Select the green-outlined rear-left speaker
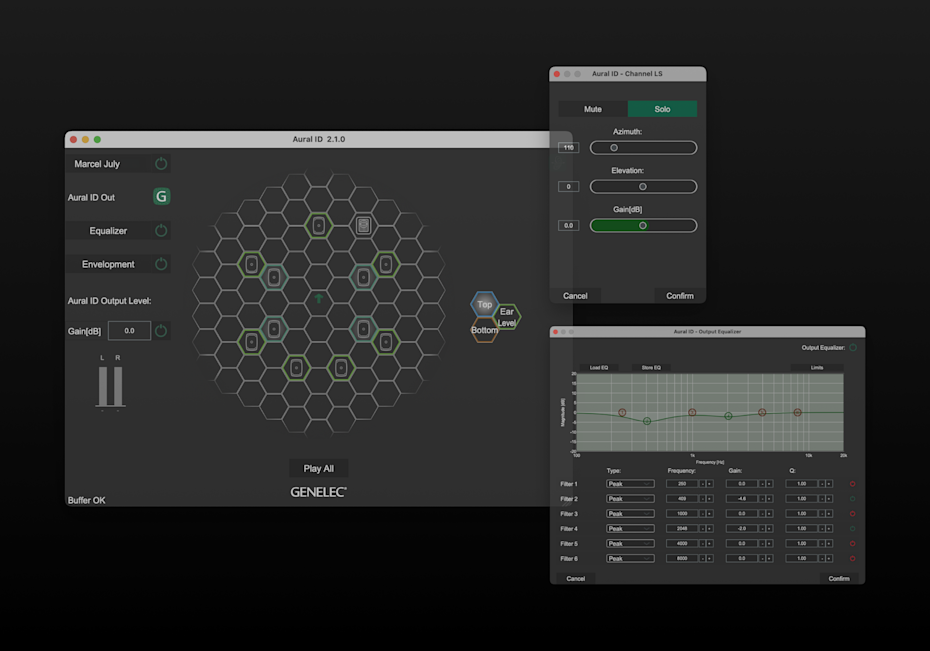This screenshot has width=930, height=651. (x=251, y=342)
